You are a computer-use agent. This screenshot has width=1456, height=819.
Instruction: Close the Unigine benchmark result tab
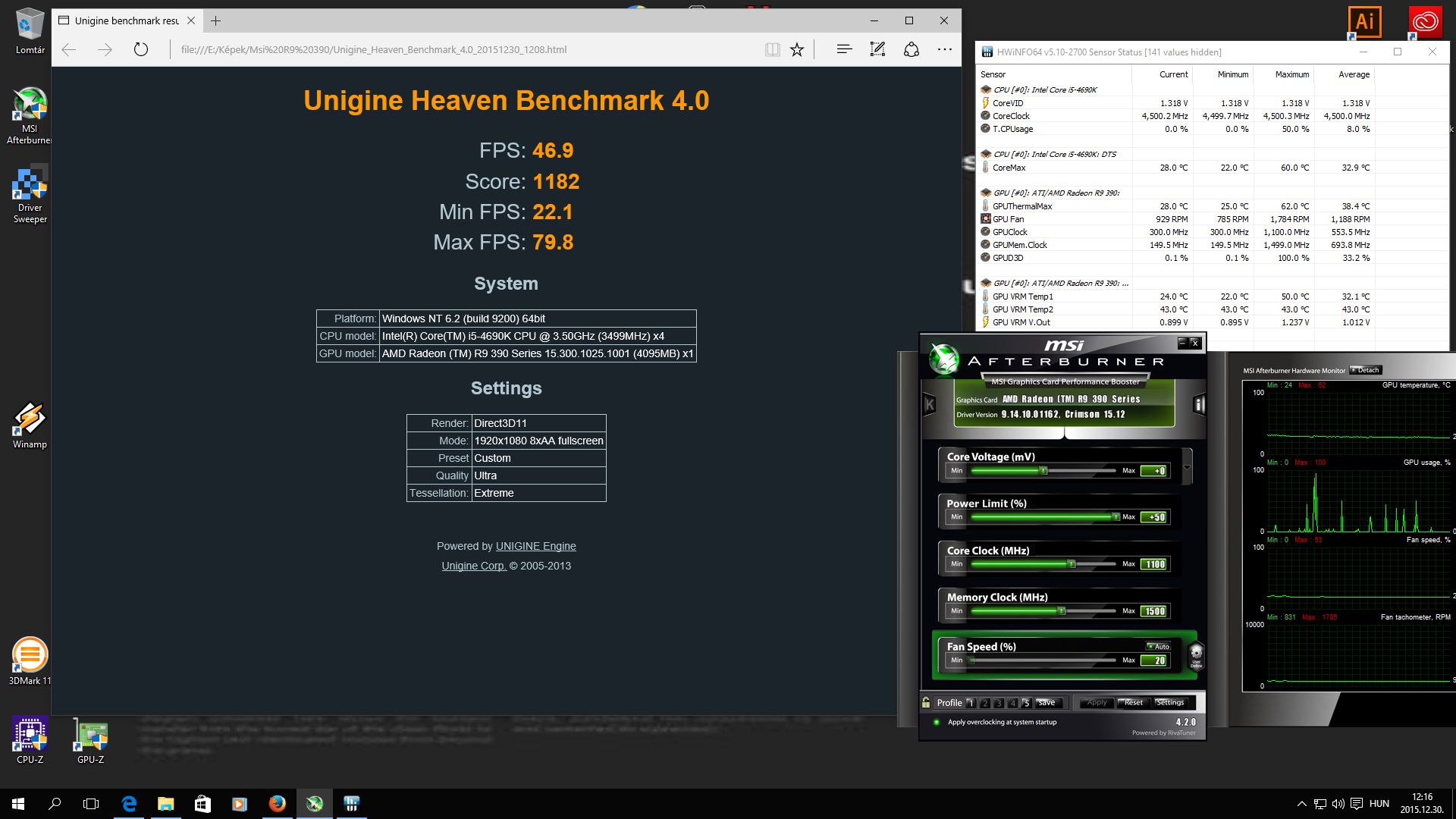[191, 20]
